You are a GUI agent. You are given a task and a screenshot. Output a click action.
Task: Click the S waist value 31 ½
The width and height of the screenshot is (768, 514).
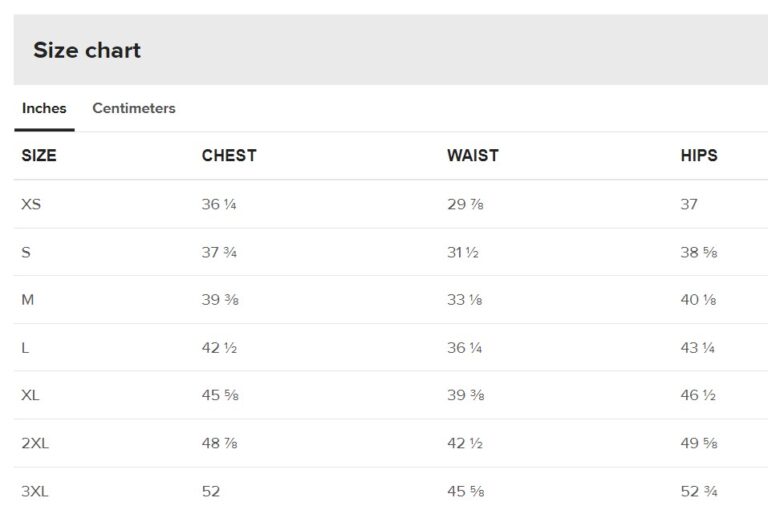[463, 252]
